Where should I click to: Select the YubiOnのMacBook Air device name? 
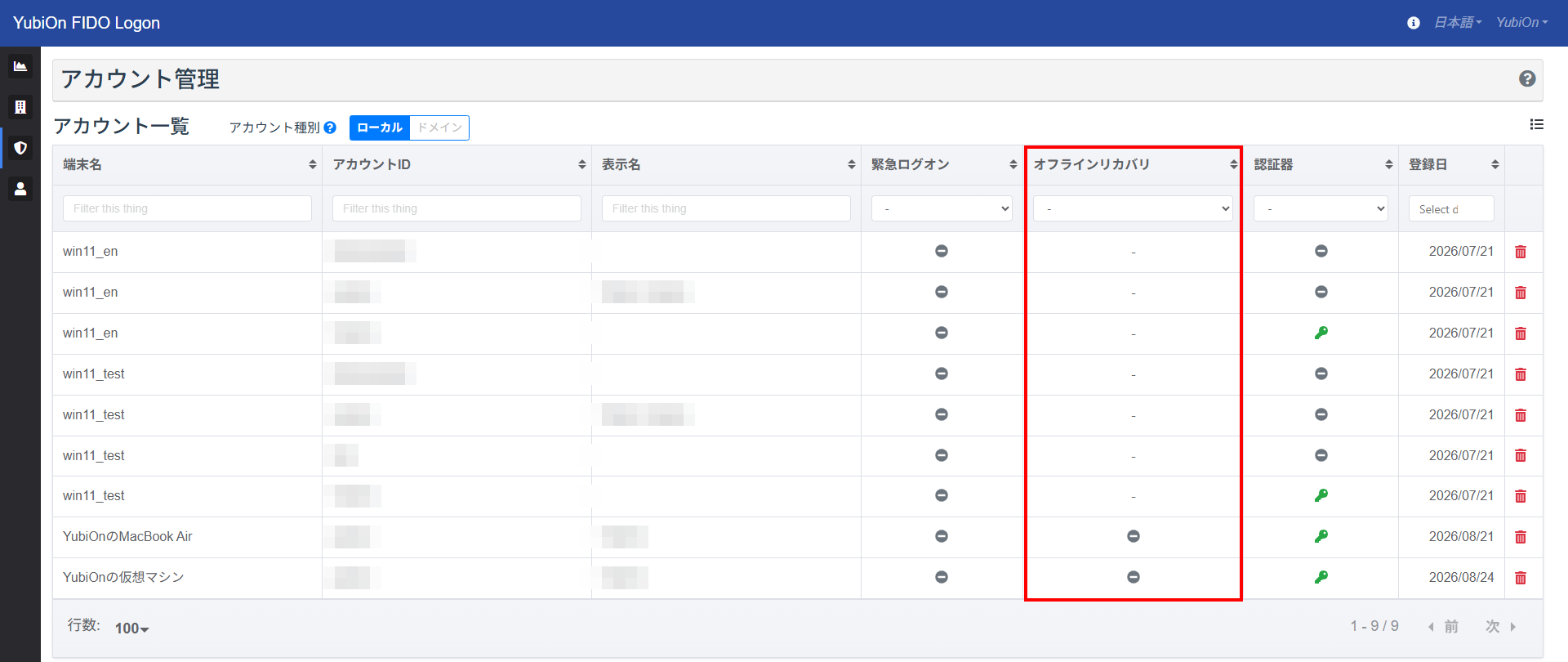tap(127, 537)
